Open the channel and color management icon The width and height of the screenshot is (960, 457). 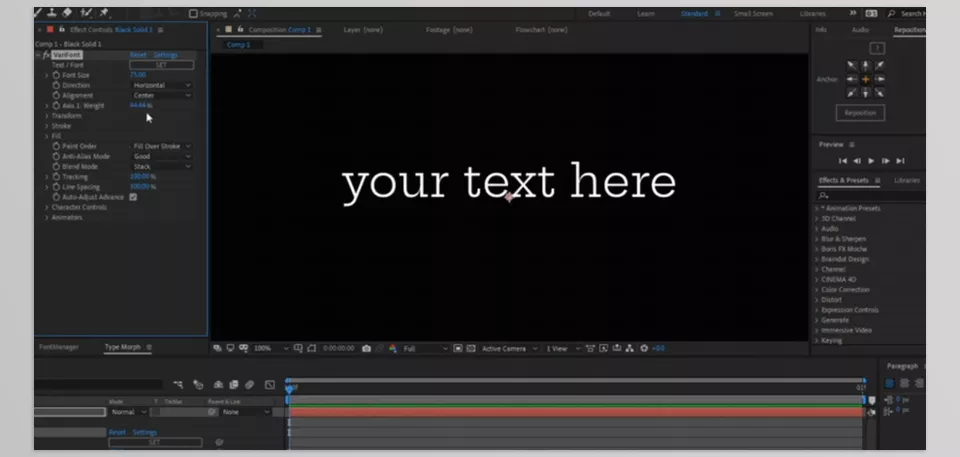pyautogui.click(x=392, y=349)
